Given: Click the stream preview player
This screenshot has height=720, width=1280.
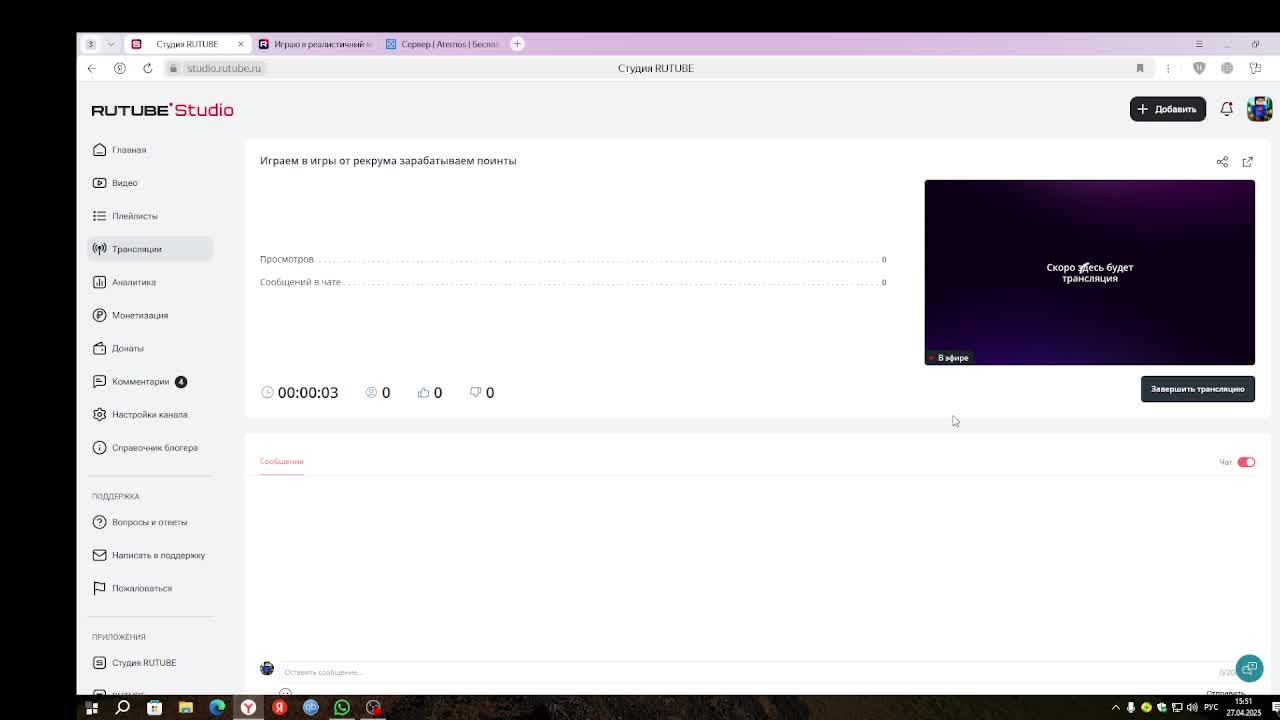Looking at the screenshot, I should 1089,272.
